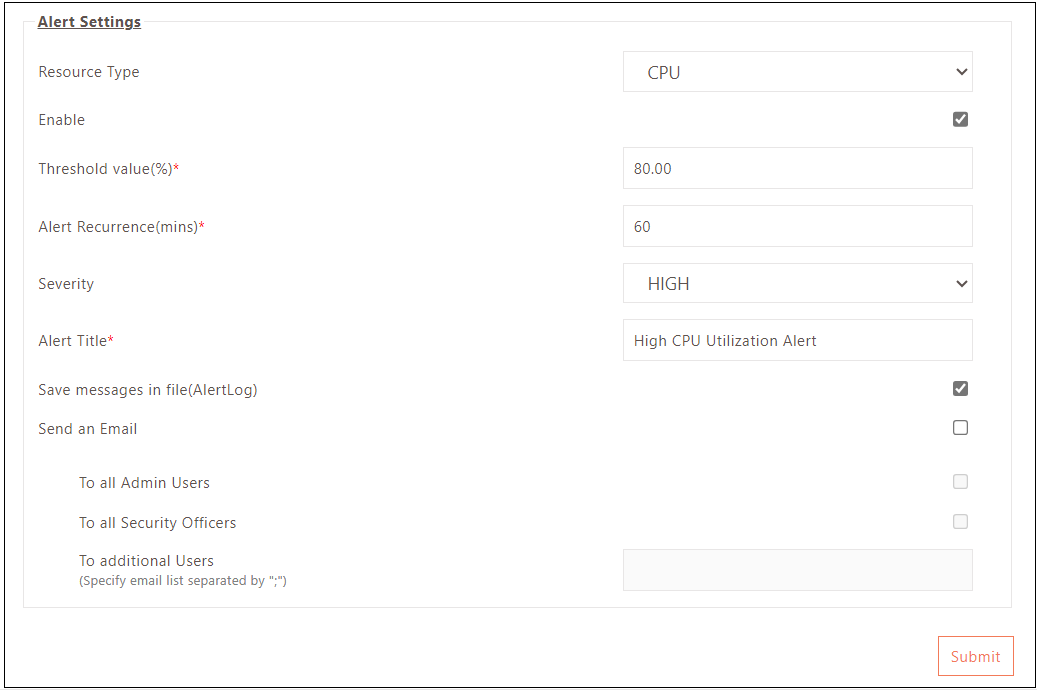Image resolution: width=1037 pixels, height=690 pixels.
Task: Click the Threshold value field containing 80.00
Action: pyautogui.click(x=797, y=169)
